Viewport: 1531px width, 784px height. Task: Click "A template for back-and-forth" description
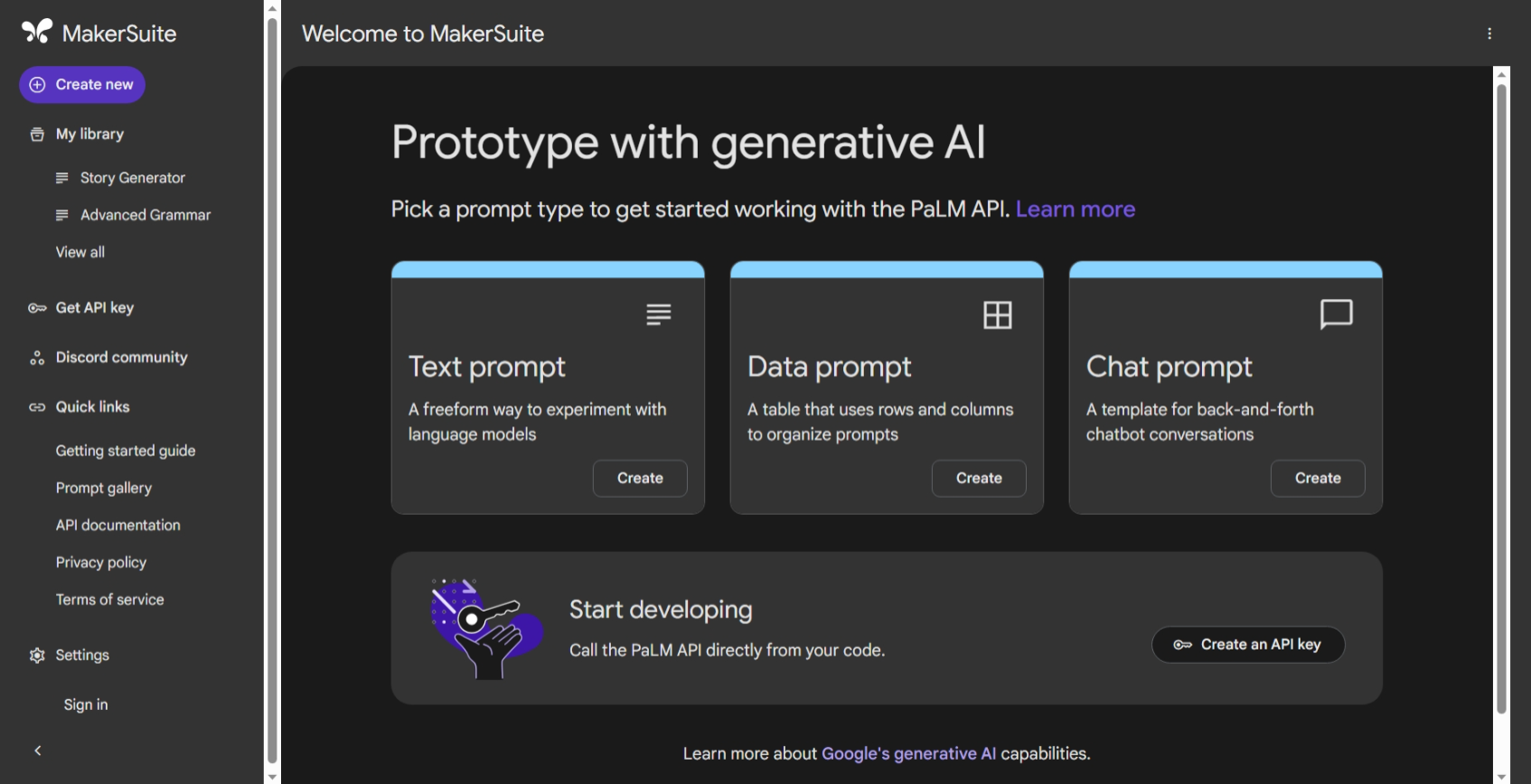1200,422
